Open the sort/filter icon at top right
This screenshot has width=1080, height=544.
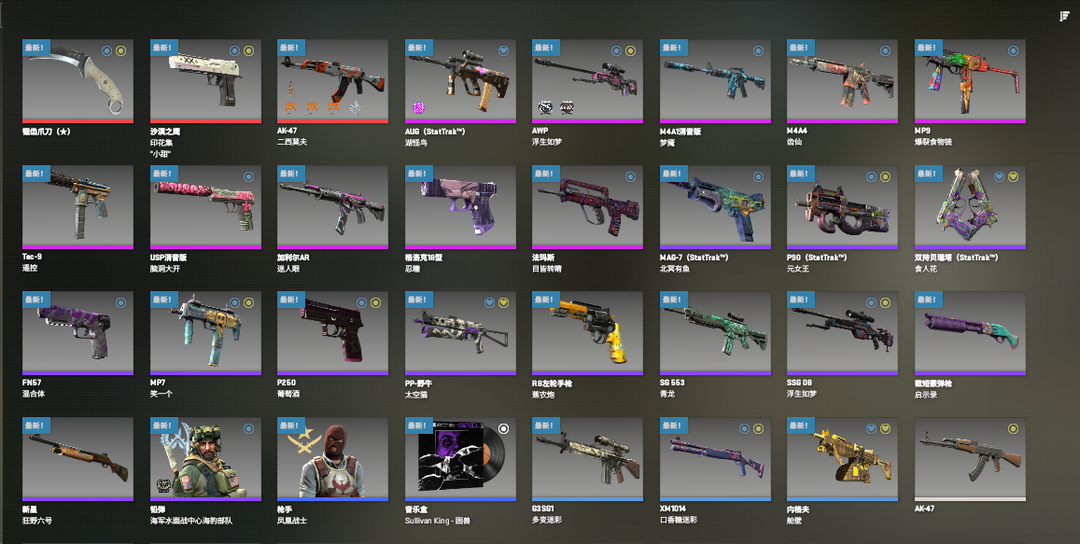pos(1064,16)
